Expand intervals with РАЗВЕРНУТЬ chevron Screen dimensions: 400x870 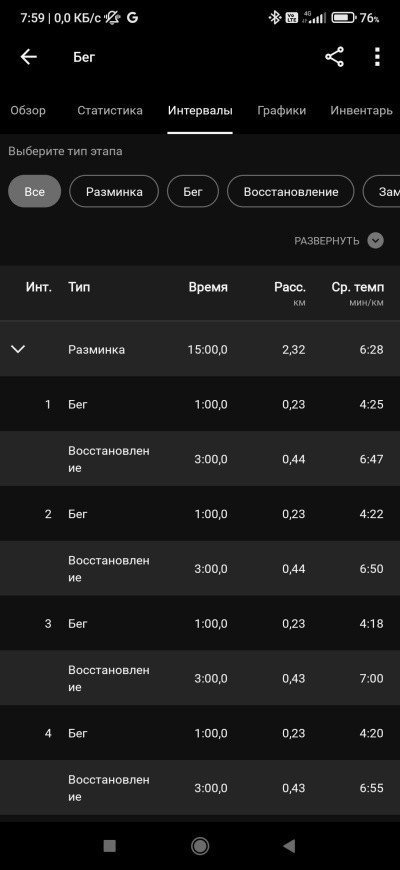(376, 241)
